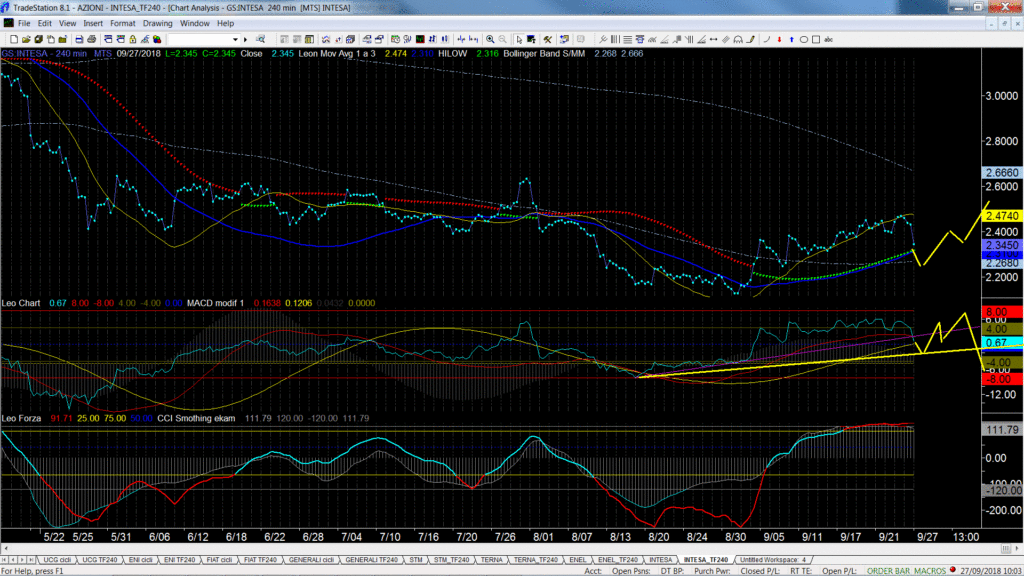Switch to the UCG cicli workspace tab
The width and height of the screenshot is (1024, 576).
[57, 560]
